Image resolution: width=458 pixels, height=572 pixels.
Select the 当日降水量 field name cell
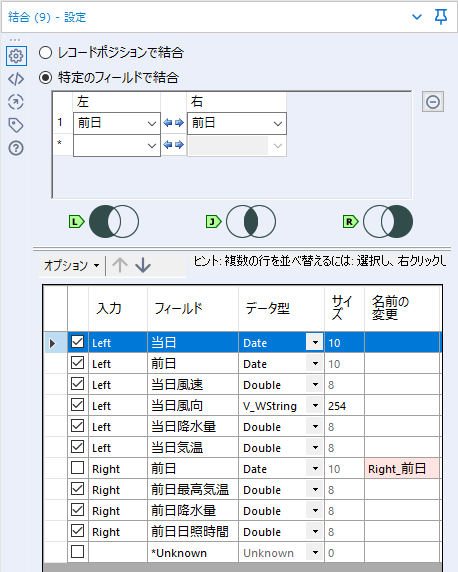[x=193, y=426]
